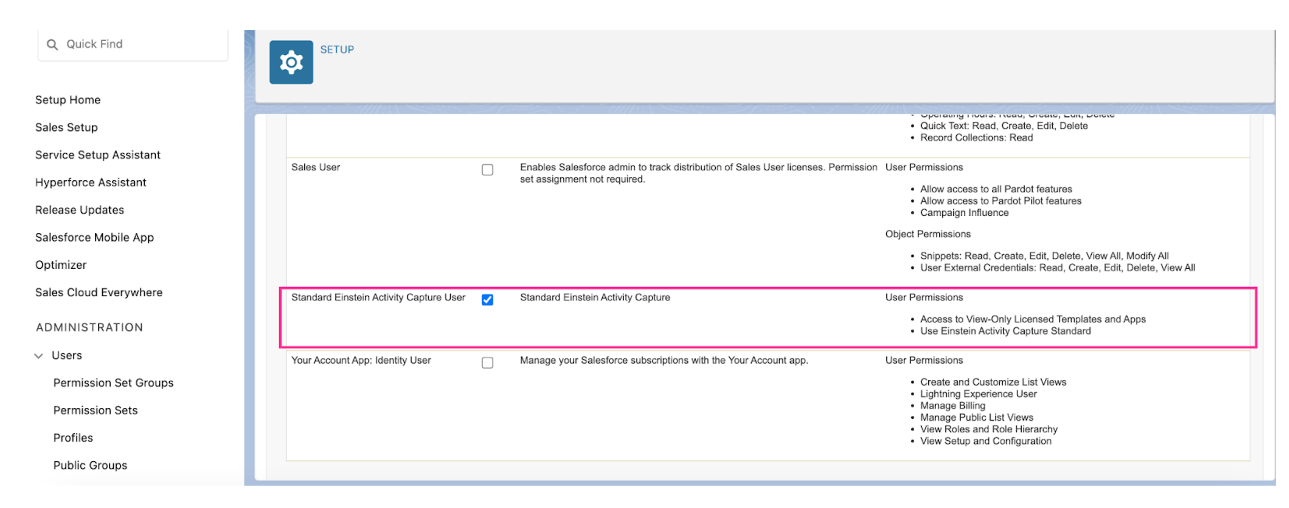Screen dimensions: 1289x508
Task: Click the SETUP breadcrumb label
Action: click(337, 49)
